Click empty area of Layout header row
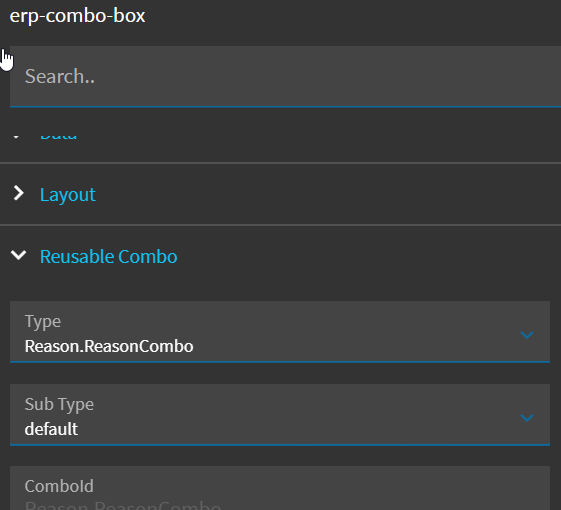This screenshot has height=510, width=561. click(322, 194)
